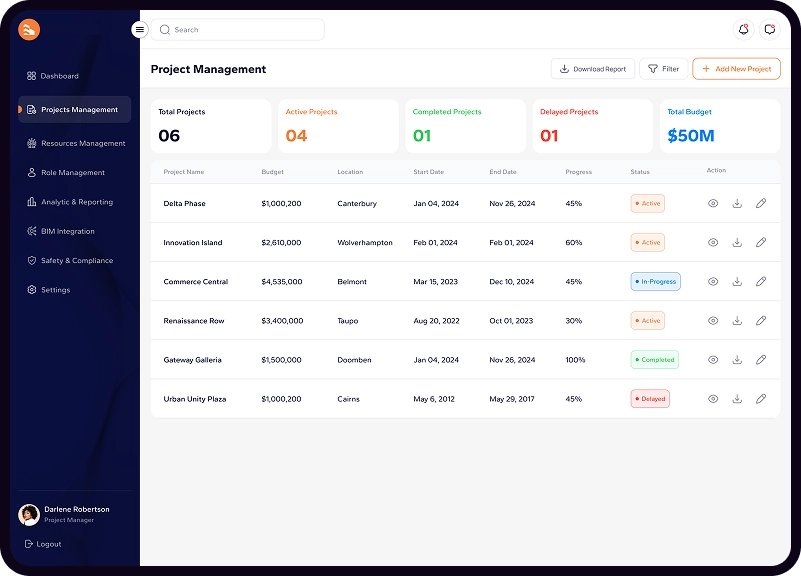
Task: Click the 45% progress value for Delta Phase
Action: click(x=575, y=203)
